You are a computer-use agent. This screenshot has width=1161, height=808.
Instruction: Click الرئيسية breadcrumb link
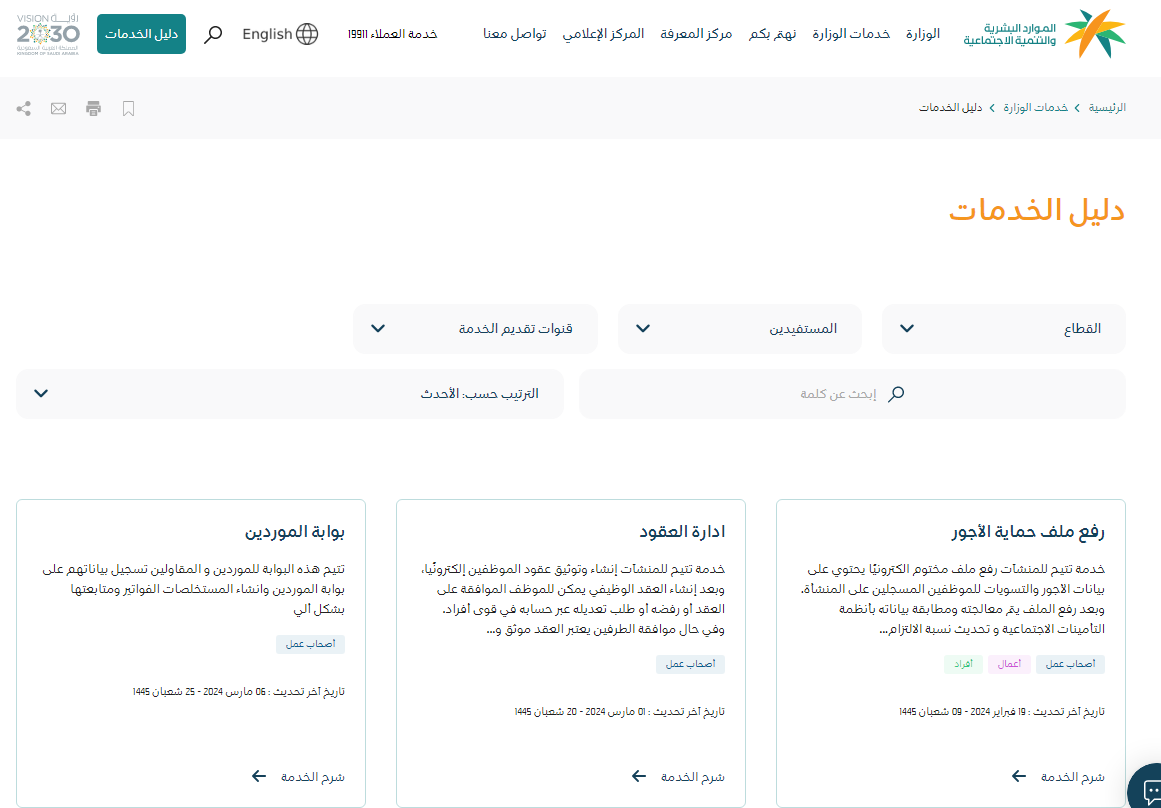[1107, 108]
